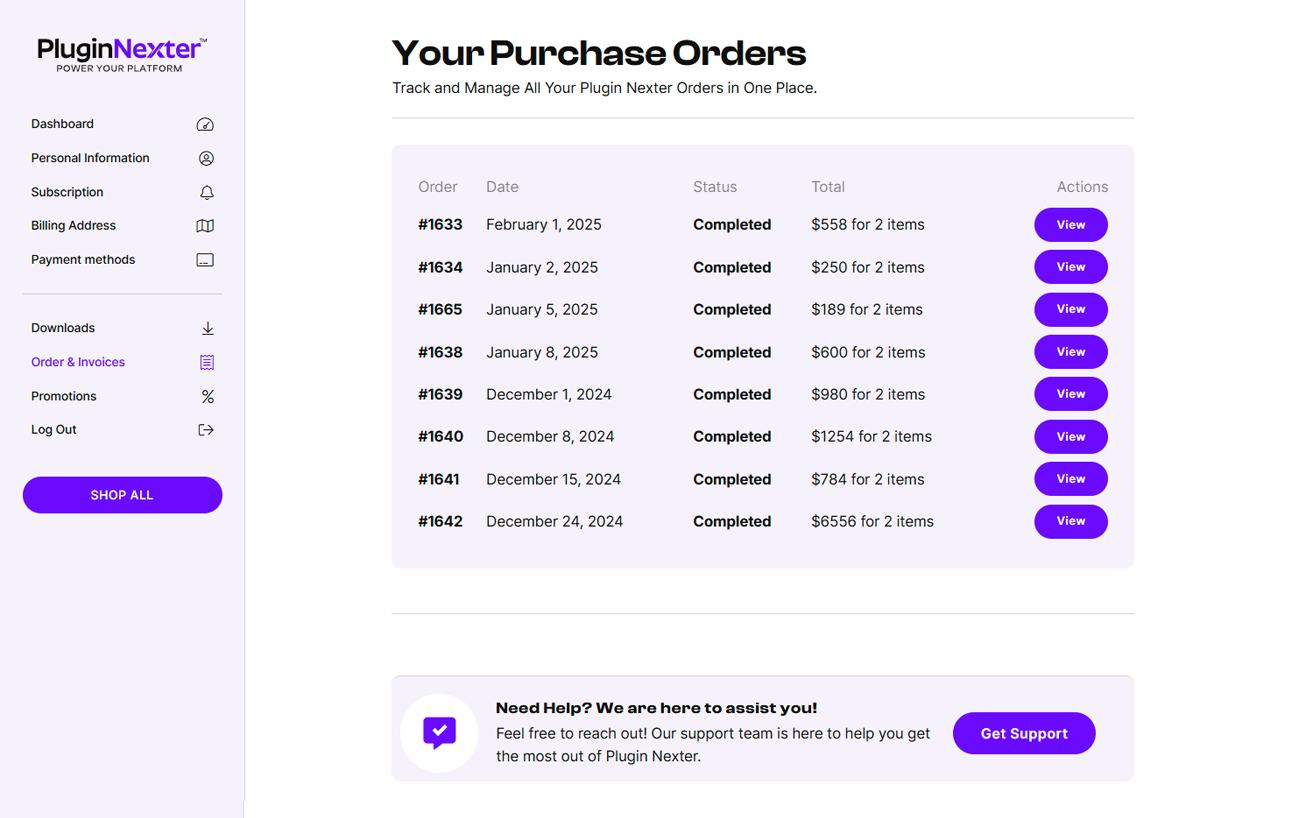Click the Order & Invoices list icon
The image size is (1300, 818).
pos(207,362)
